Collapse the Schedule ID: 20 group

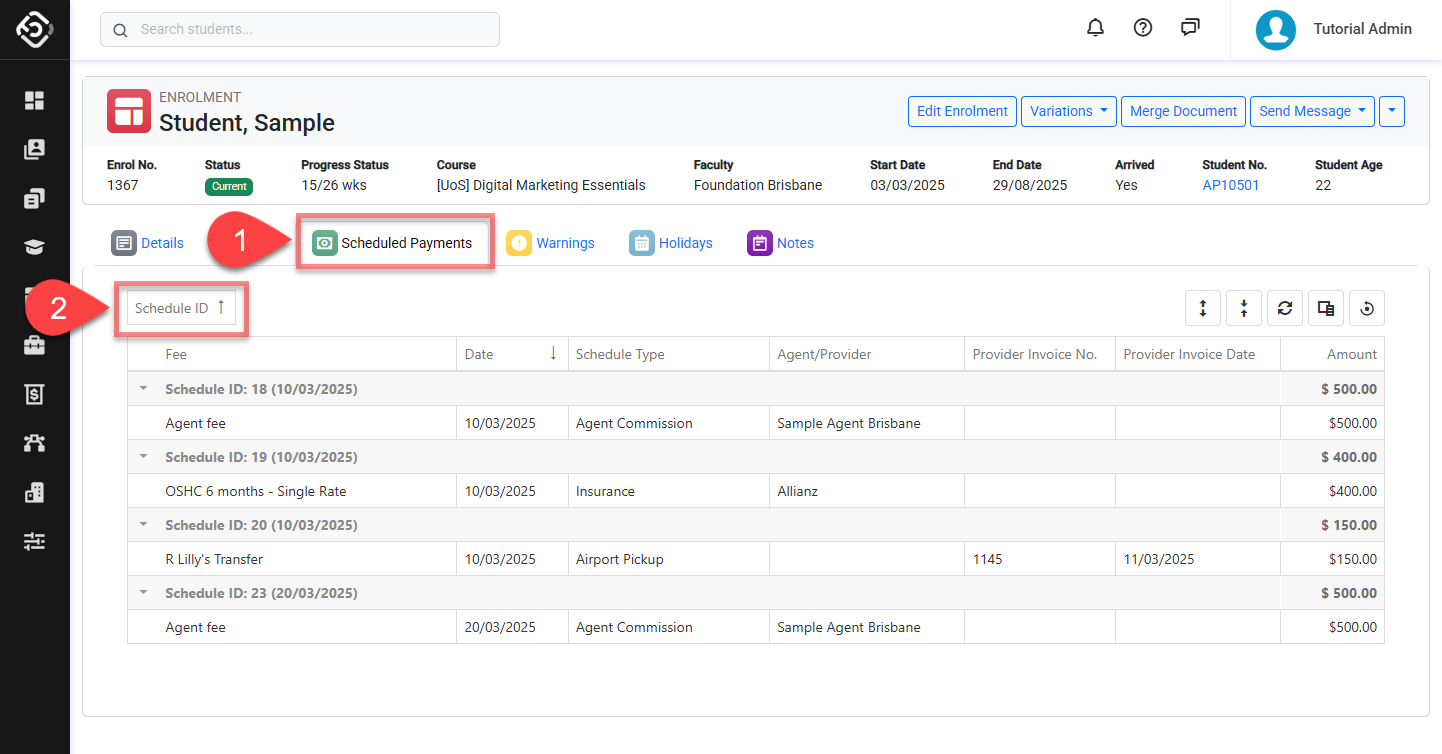tap(143, 525)
